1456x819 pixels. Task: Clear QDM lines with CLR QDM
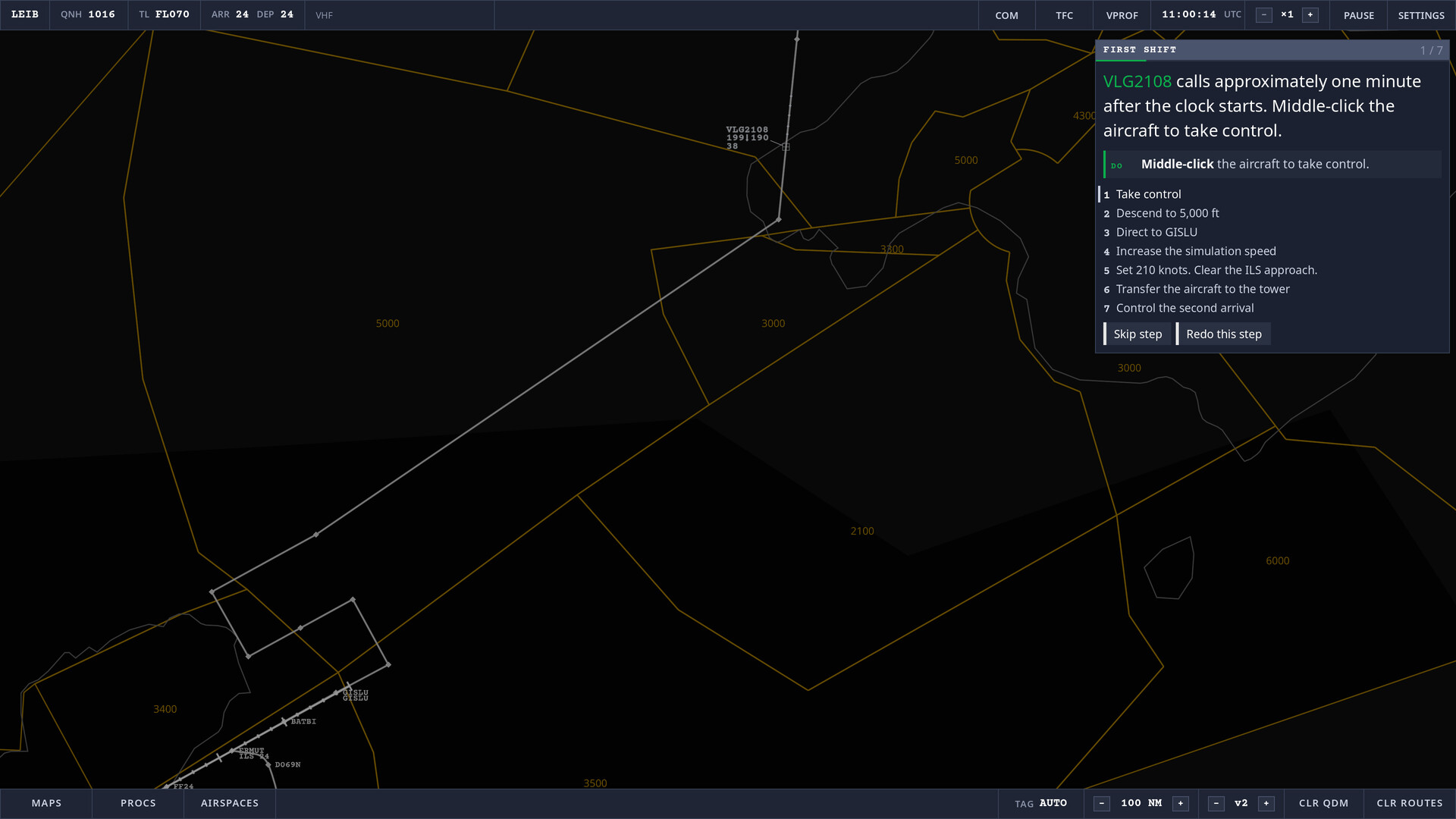1323,803
